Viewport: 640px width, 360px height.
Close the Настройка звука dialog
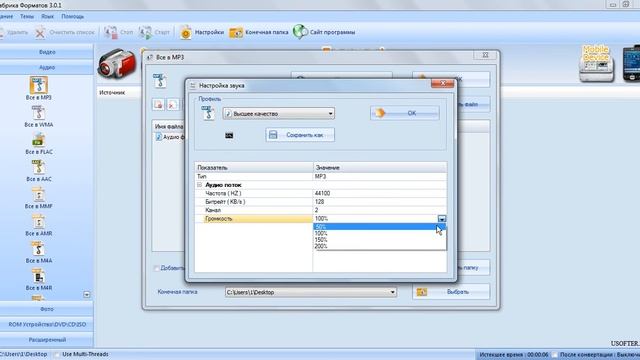442,84
